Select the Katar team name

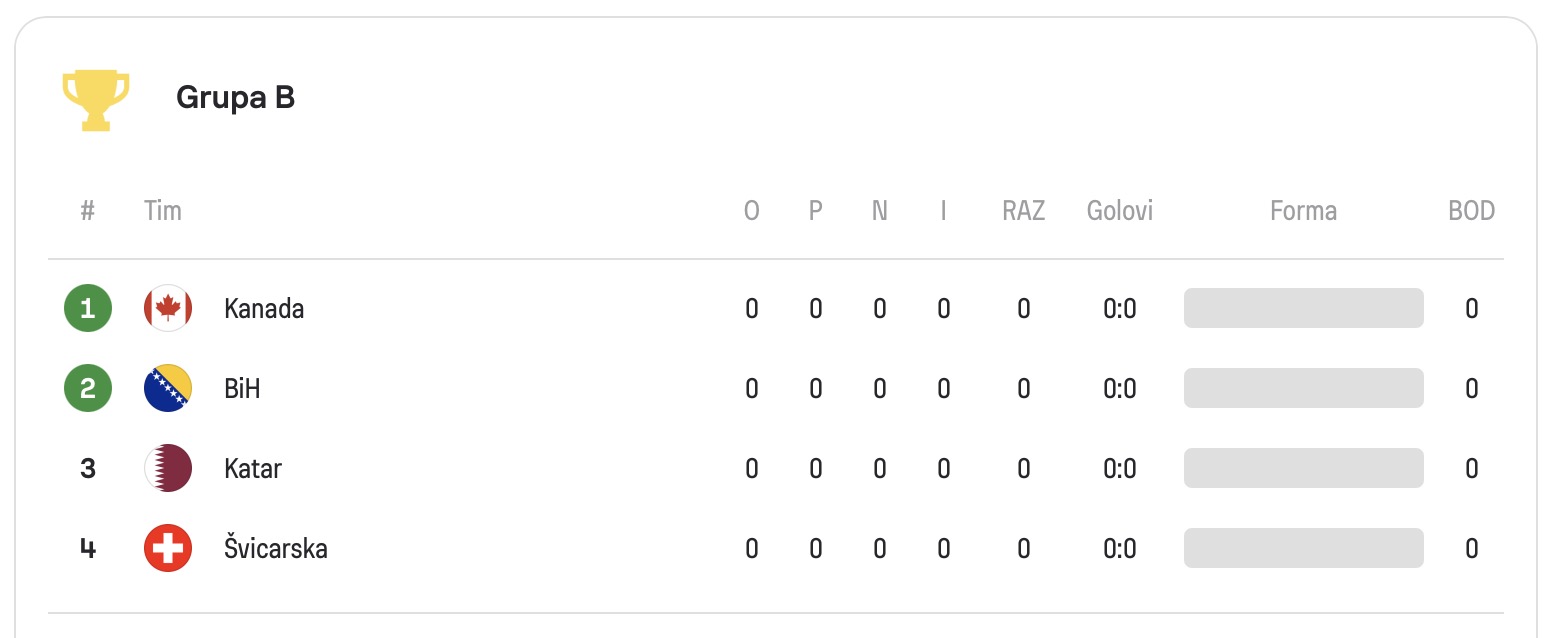(x=253, y=468)
